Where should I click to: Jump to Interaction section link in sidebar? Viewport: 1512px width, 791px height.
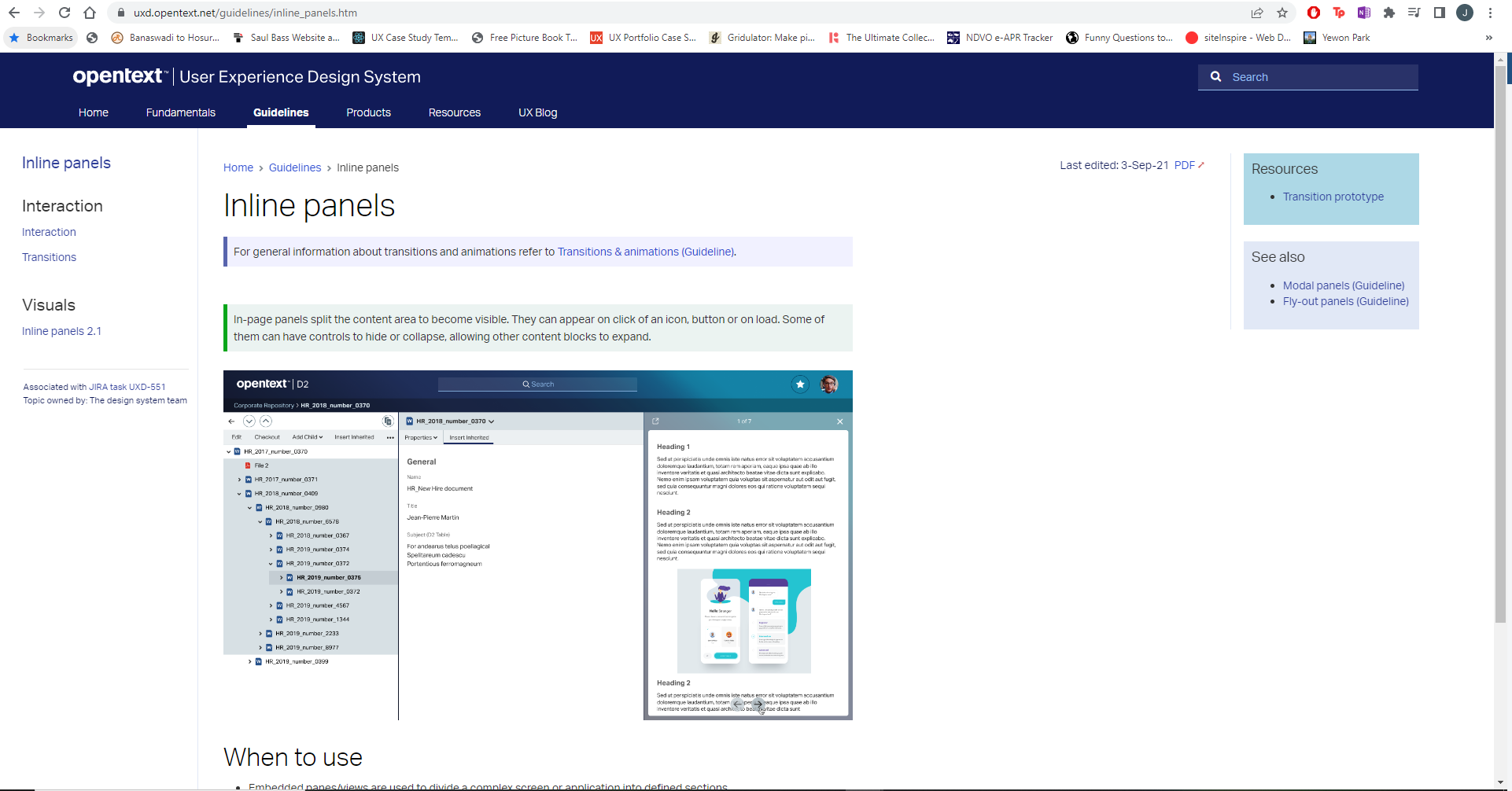49,232
